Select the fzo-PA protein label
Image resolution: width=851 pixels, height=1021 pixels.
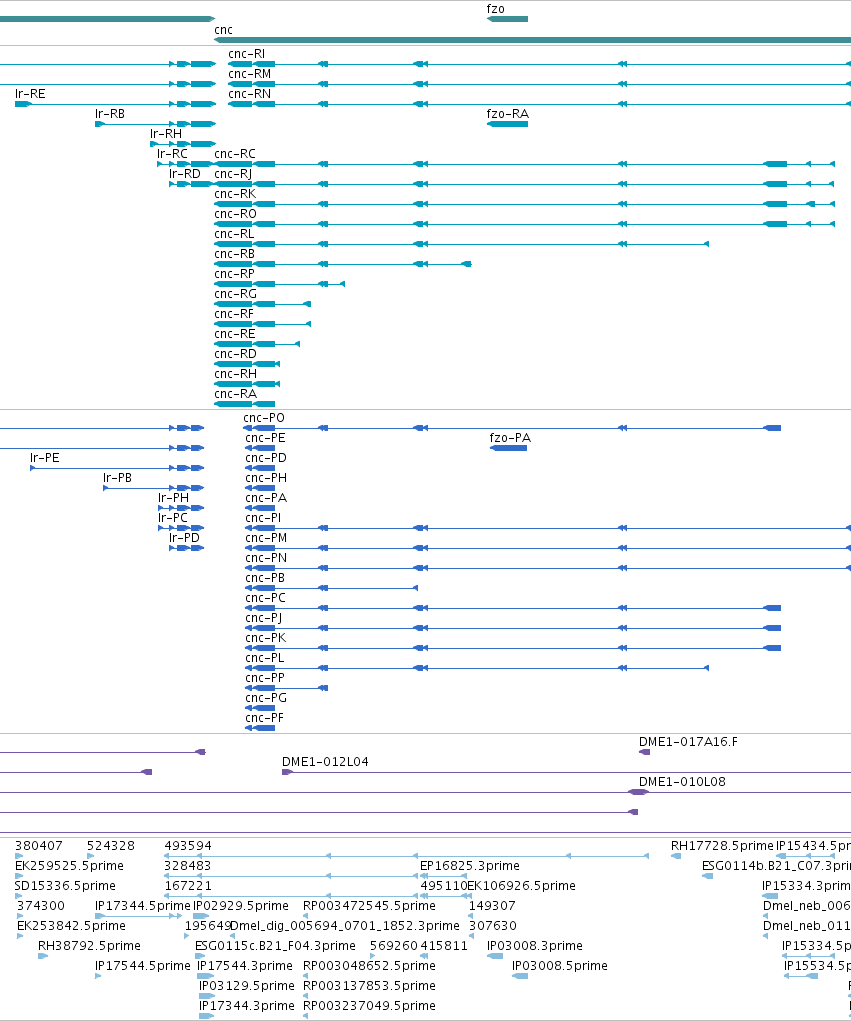tap(510, 438)
